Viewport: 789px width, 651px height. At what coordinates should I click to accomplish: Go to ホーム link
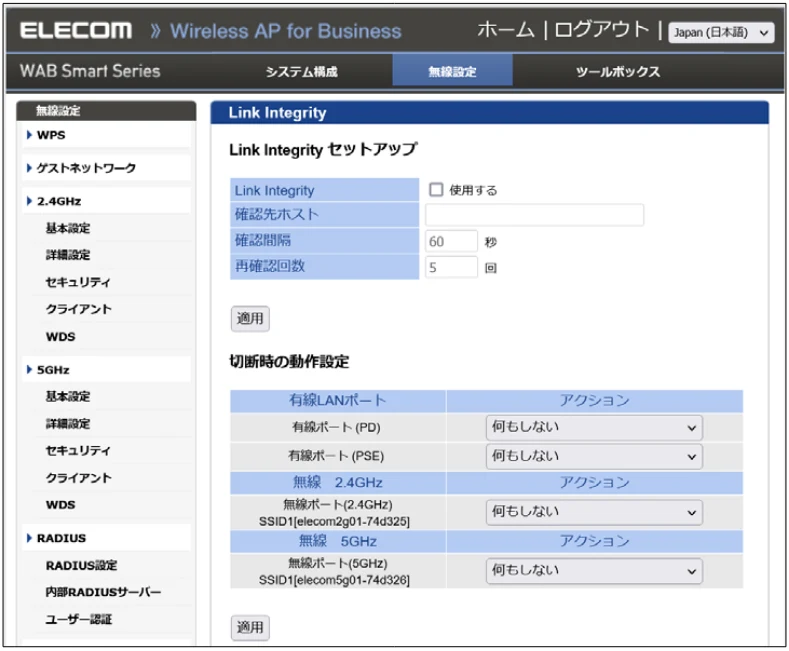505,30
